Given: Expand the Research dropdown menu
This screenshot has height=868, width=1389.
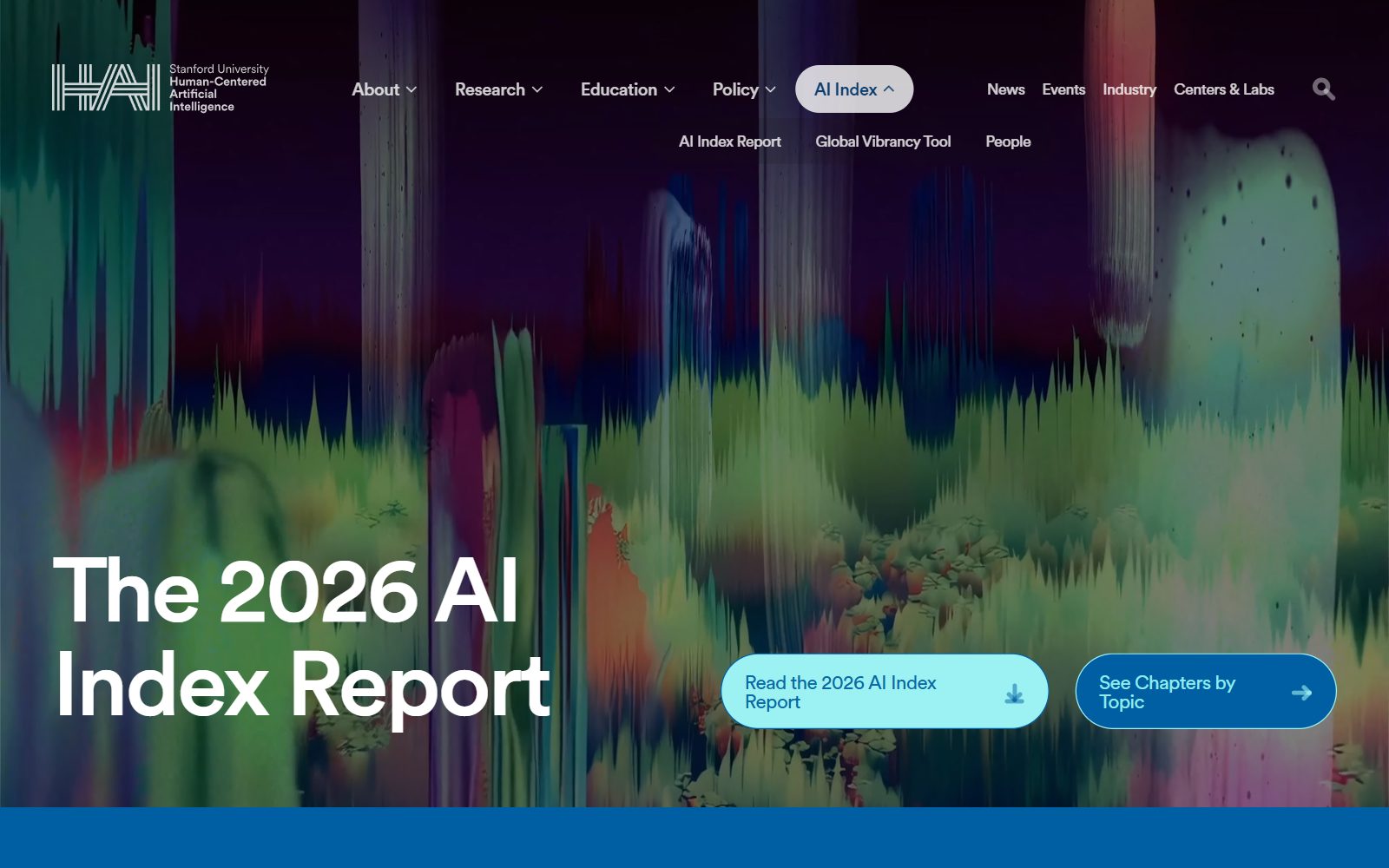Looking at the screenshot, I should (499, 89).
